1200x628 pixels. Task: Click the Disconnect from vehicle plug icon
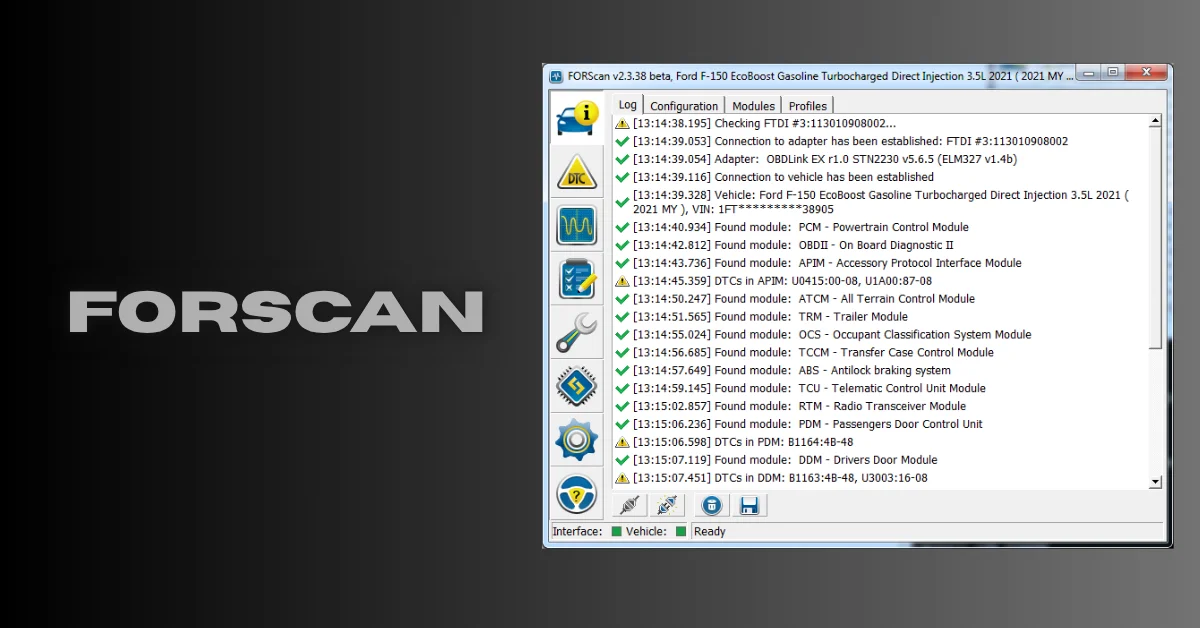click(667, 505)
